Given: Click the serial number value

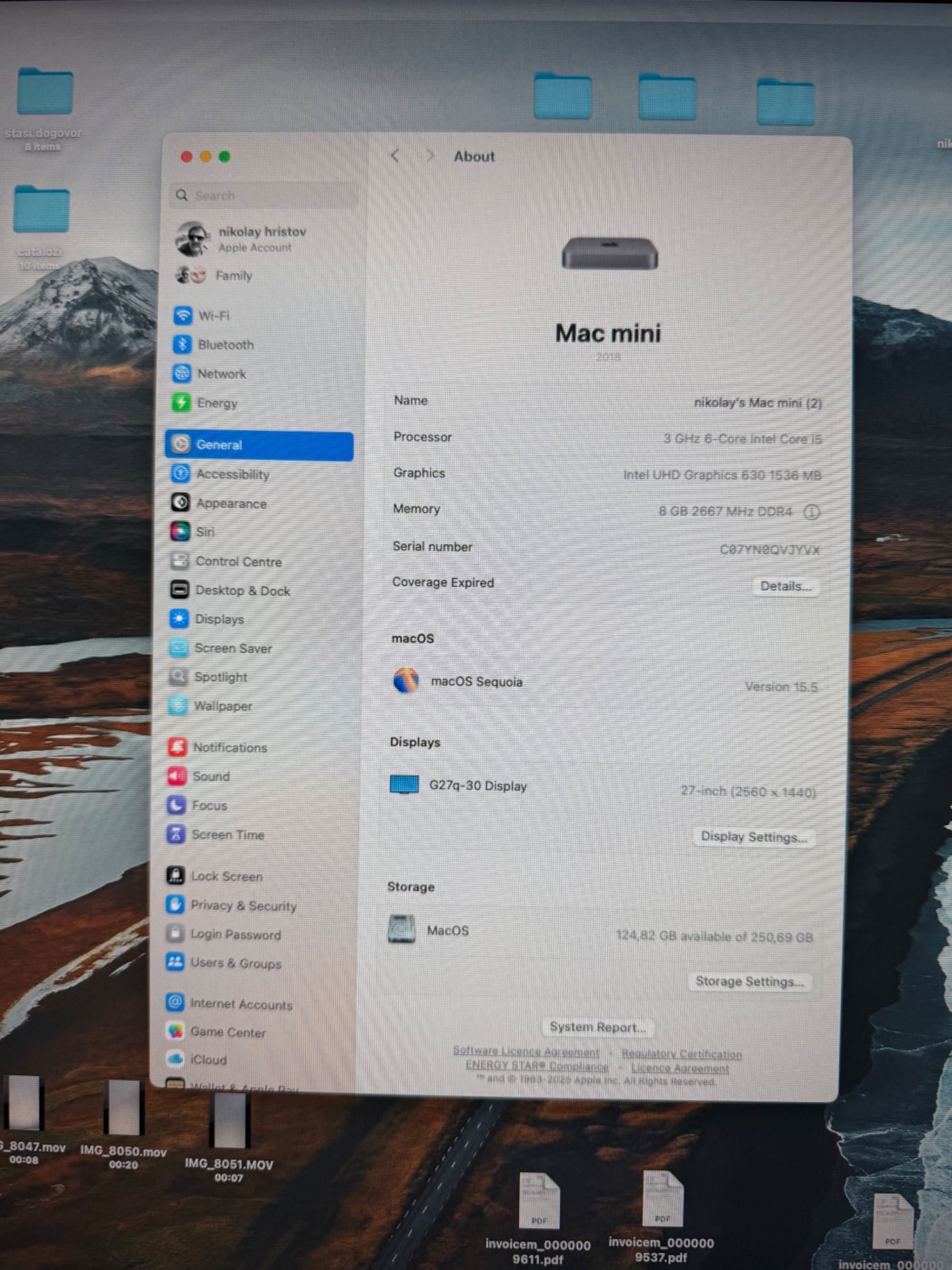Looking at the screenshot, I should coord(770,550).
